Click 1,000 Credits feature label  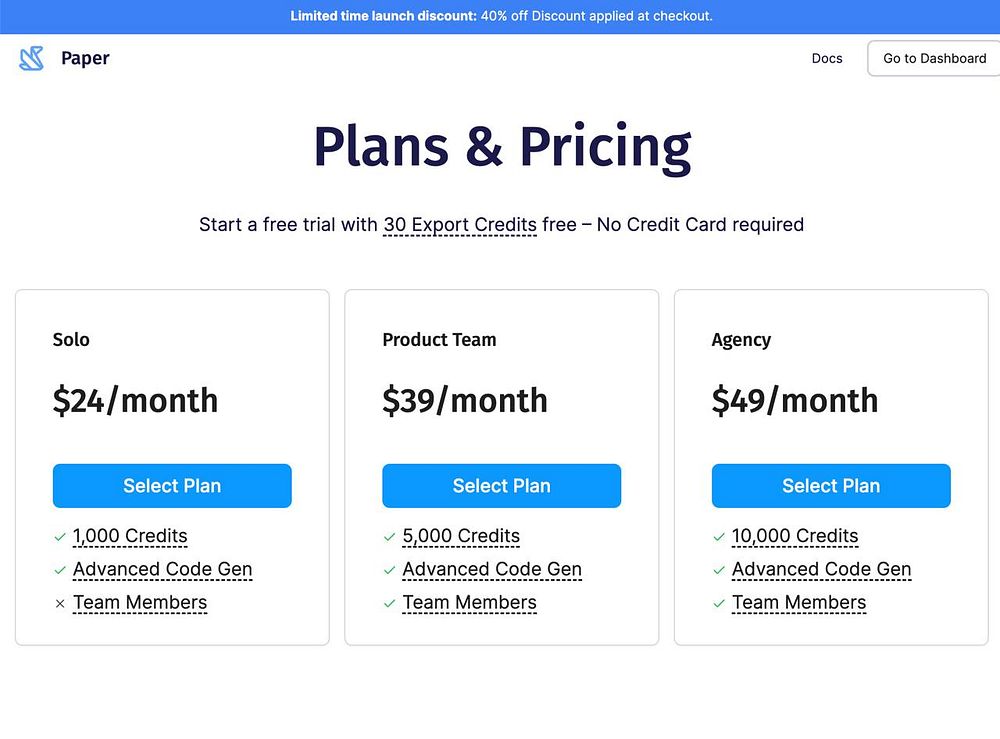(130, 536)
